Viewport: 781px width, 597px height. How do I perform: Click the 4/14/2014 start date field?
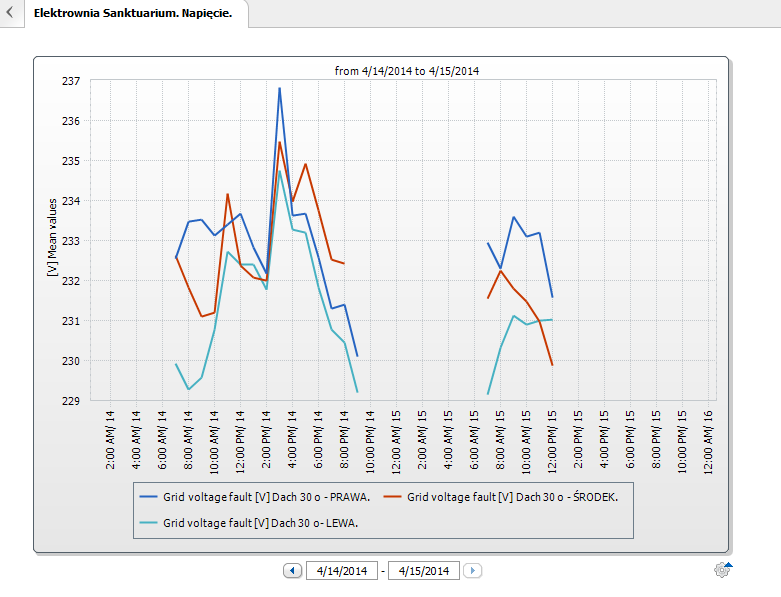342,571
